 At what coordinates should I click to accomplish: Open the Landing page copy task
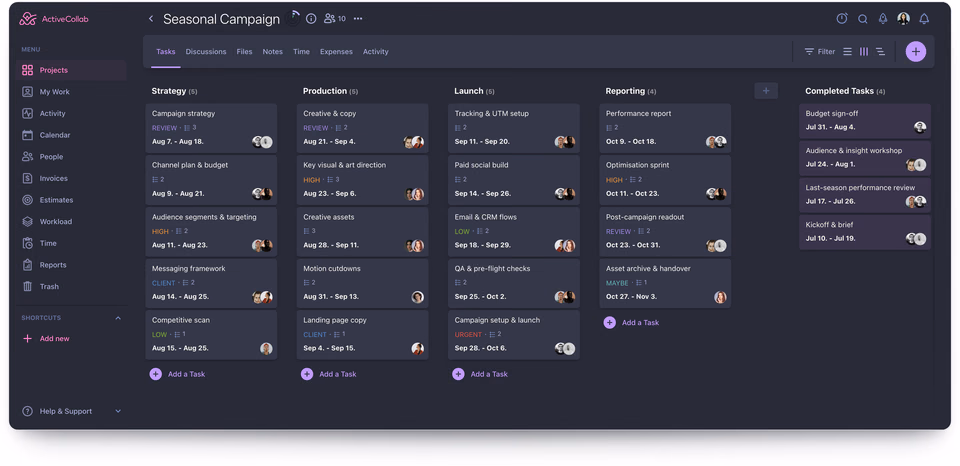click(362, 335)
